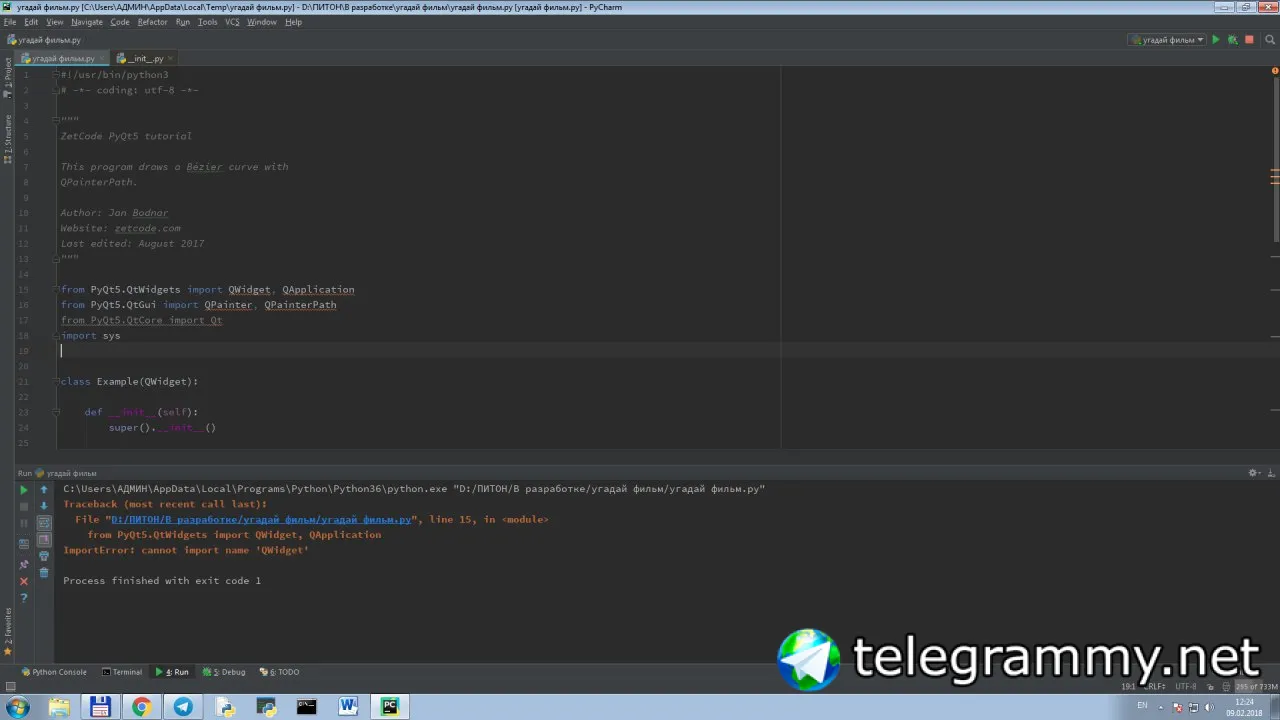Screen dimensions: 1280x720
Task: Open the Project tool window side tab
Action: point(8,78)
